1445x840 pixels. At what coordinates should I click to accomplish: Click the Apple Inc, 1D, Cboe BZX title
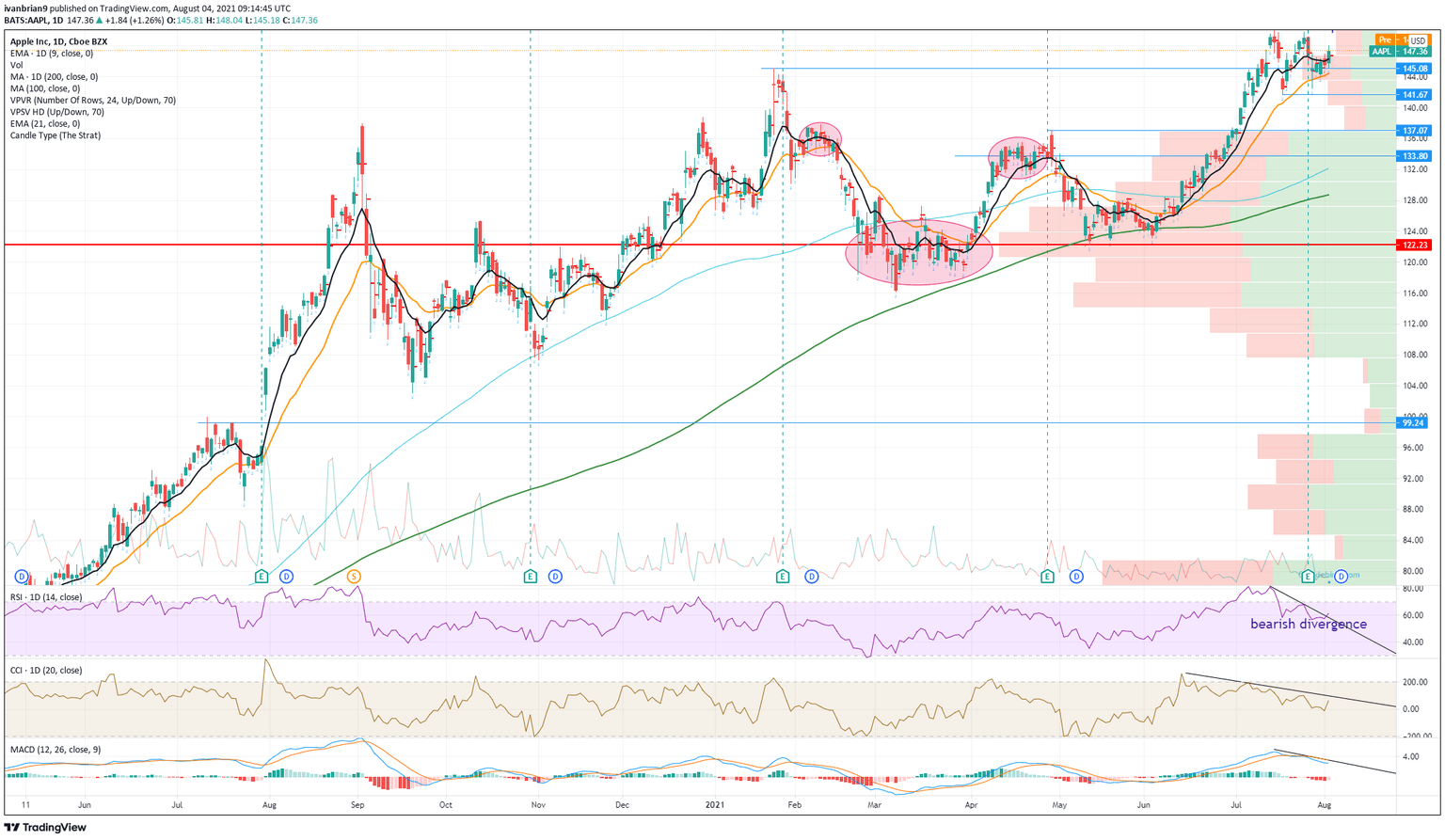(x=58, y=41)
